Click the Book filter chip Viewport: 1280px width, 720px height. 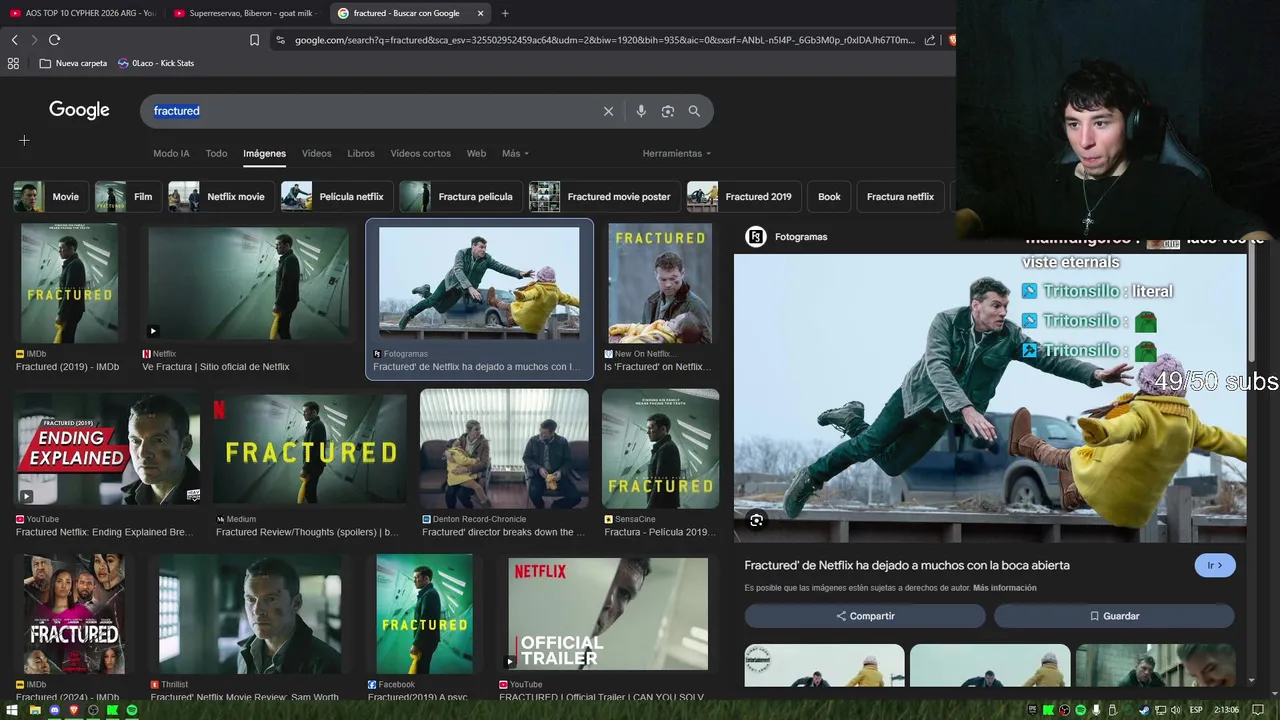click(829, 197)
